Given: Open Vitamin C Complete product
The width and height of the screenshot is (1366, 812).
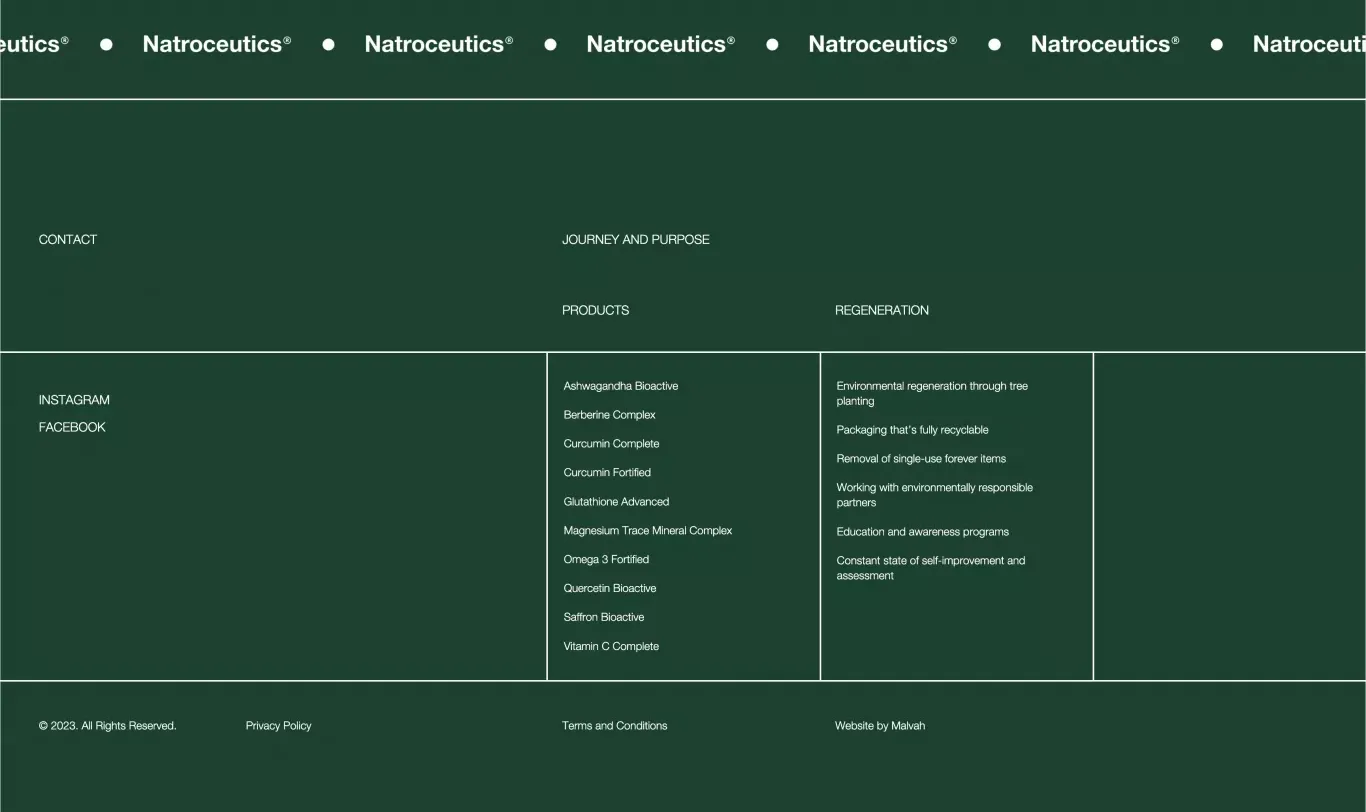Looking at the screenshot, I should pyautogui.click(x=611, y=647).
